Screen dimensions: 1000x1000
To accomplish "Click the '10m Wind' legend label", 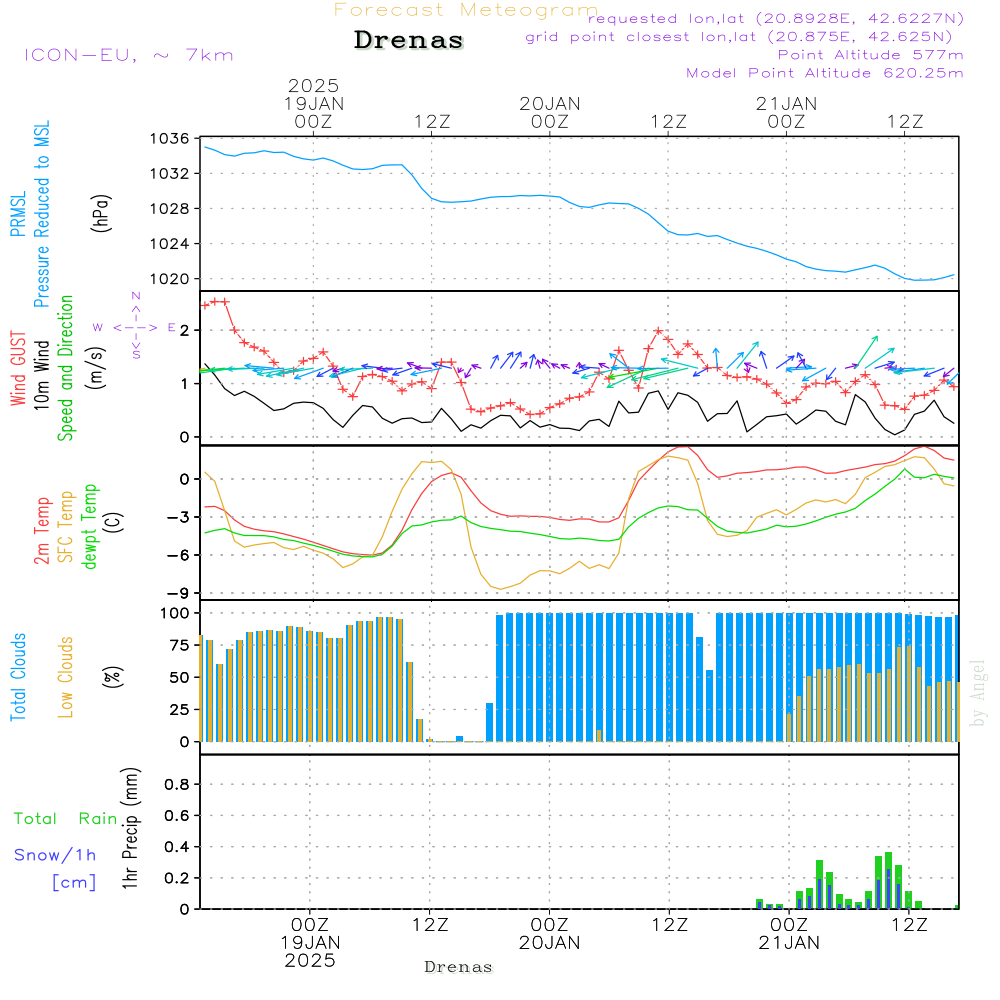I will pos(41,375).
